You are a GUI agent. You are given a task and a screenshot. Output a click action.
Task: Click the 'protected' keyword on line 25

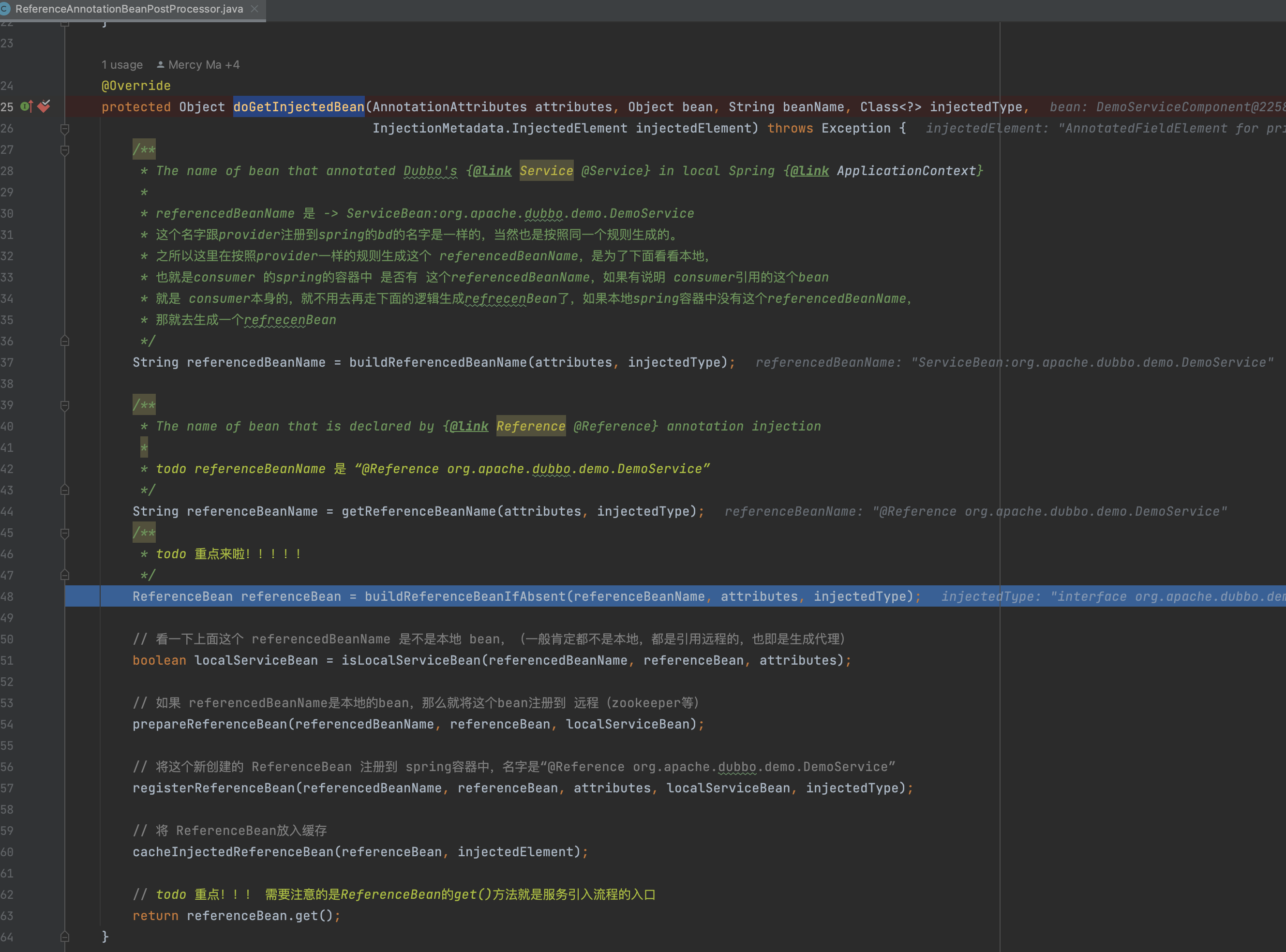click(136, 106)
